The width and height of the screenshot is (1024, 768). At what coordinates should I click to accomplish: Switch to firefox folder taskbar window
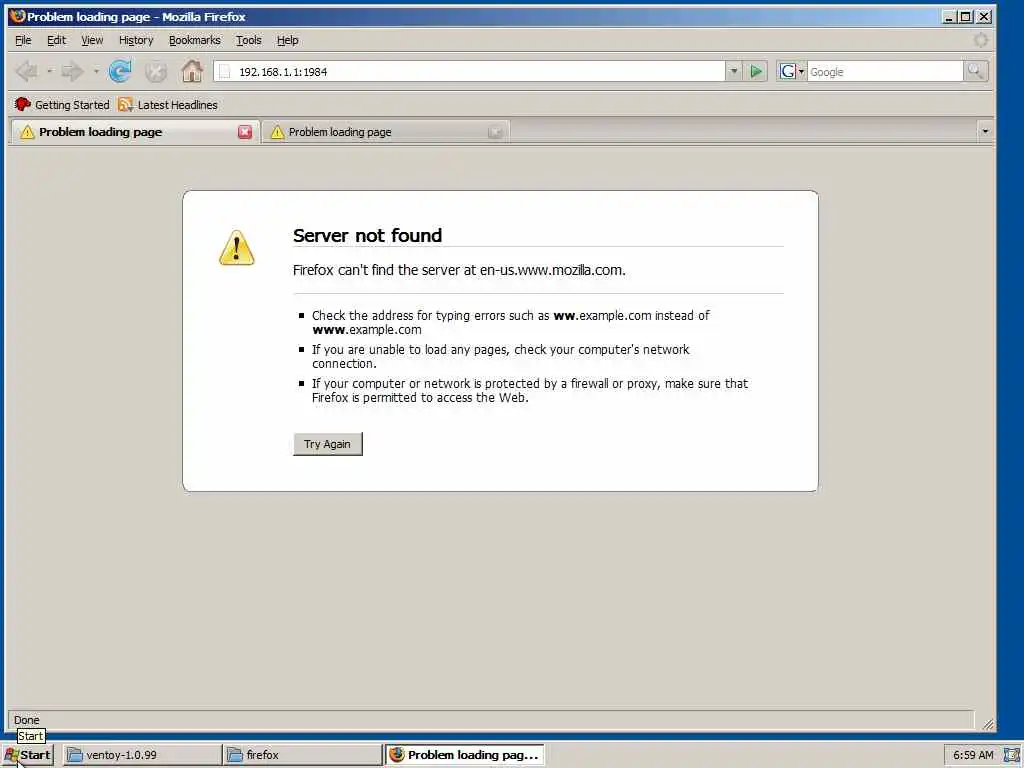302,755
